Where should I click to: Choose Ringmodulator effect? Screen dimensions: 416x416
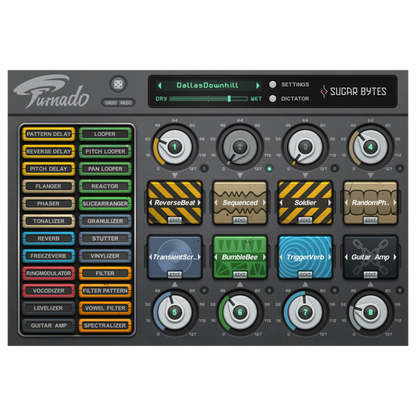click(49, 273)
